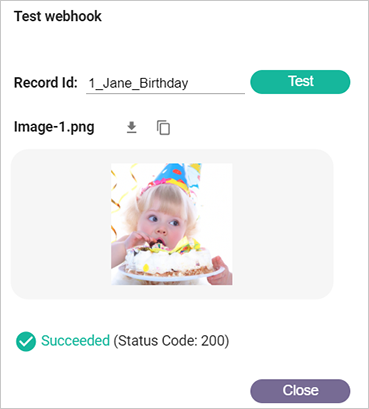Click the Status Code: 200 text
Screen dimensions: 369x409
tap(171, 341)
